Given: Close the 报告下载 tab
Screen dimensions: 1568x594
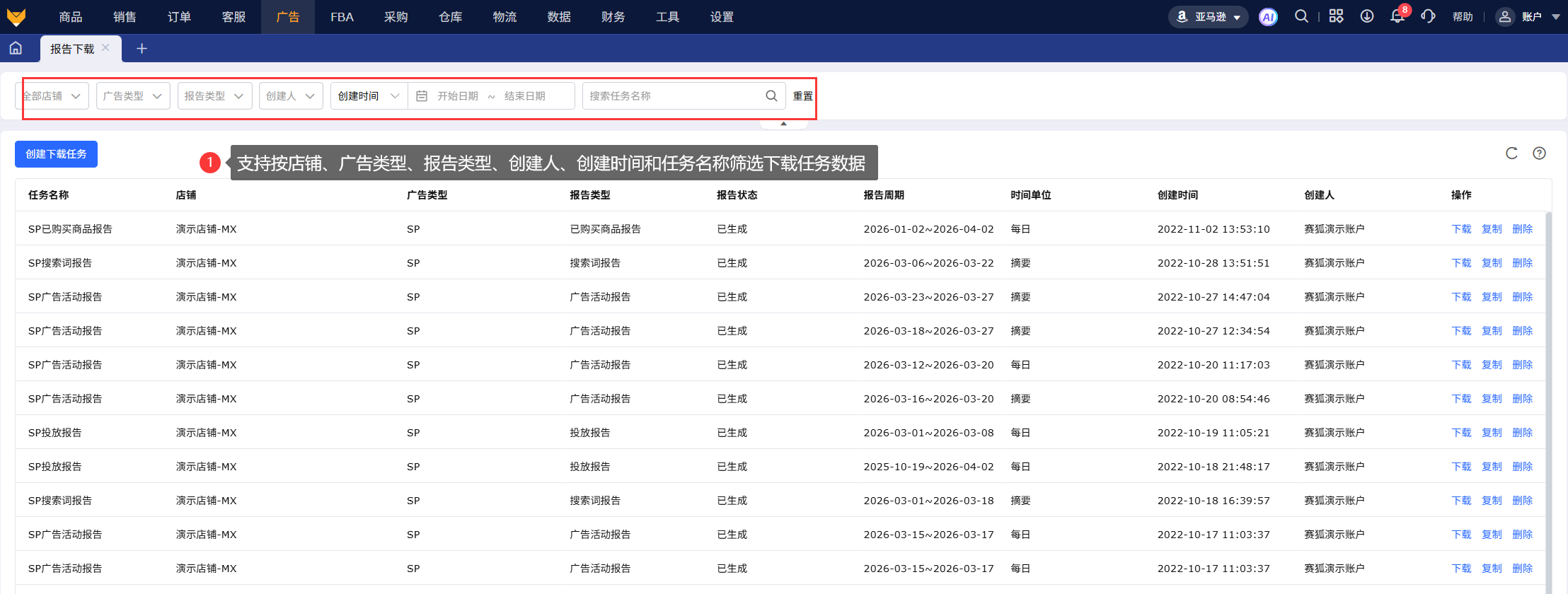Looking at the screenshot, I should 105,47.
